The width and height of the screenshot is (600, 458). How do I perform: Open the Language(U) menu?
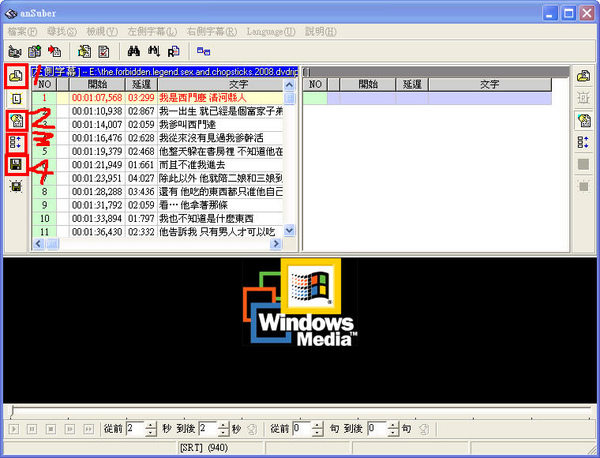(x=271, y=32)
